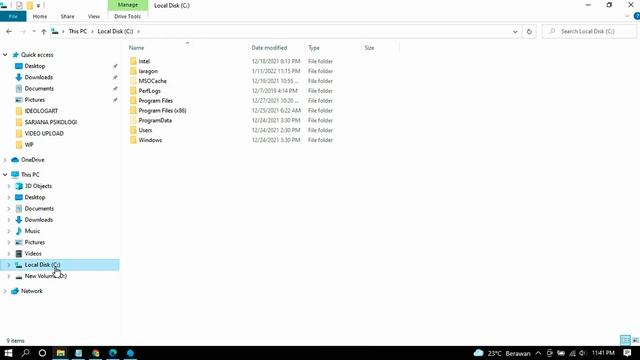This screenshot has height=360, width=640.
Task: Open VIDEO UPLOAD in Quick access
Action: coord(44,133)
